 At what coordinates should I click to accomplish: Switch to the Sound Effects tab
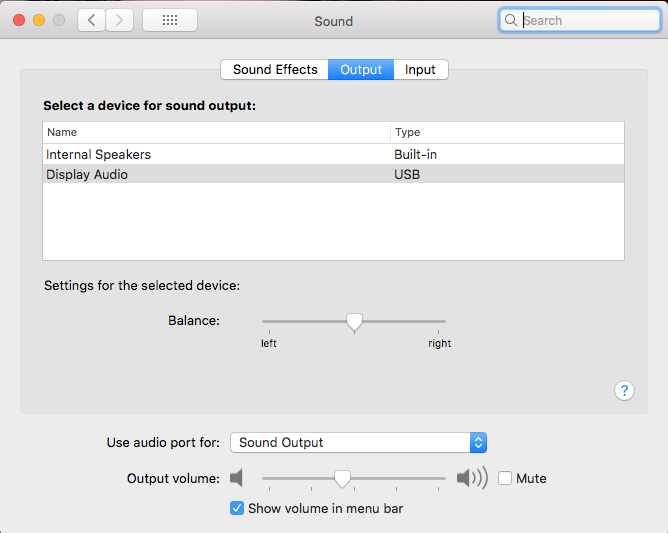point(275,69)
